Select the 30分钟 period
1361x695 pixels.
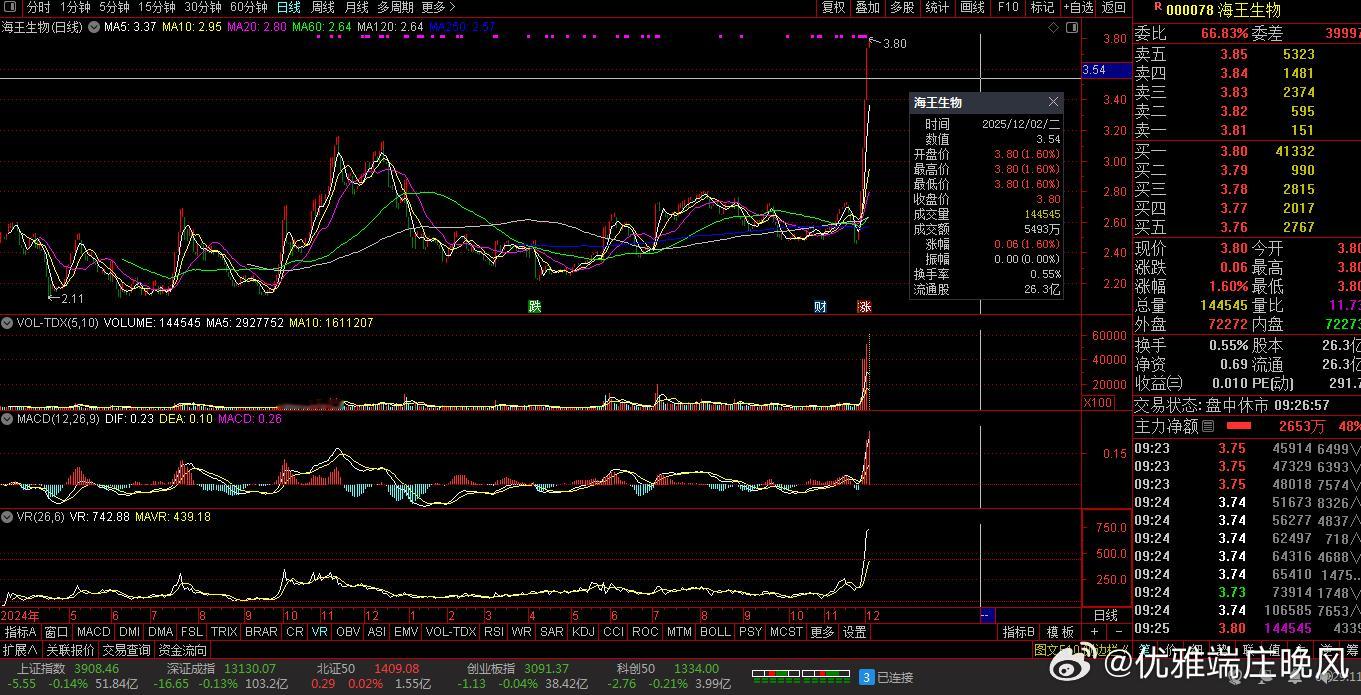pos(202,7)
